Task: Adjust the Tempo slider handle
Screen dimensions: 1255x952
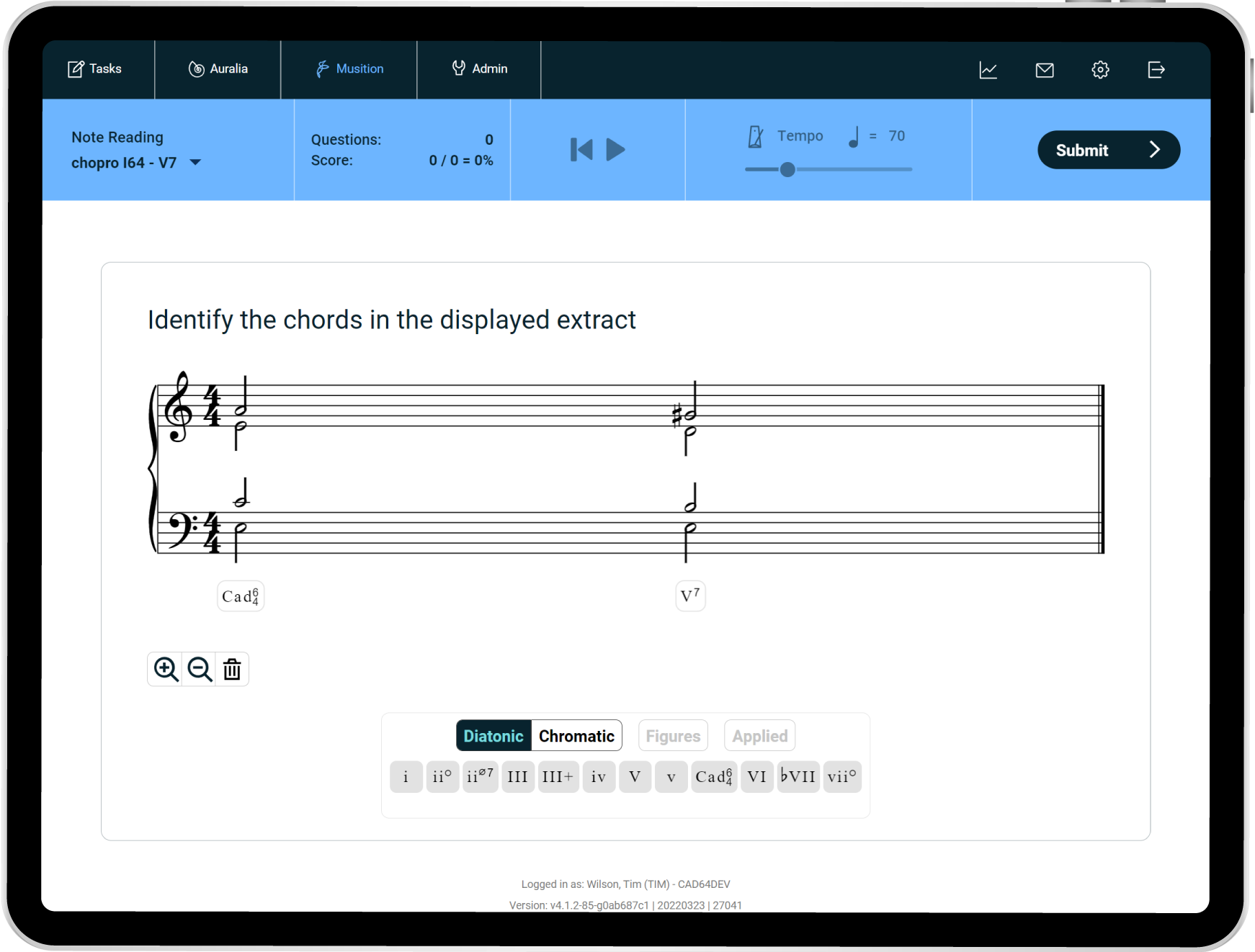Action: point(787,169)
